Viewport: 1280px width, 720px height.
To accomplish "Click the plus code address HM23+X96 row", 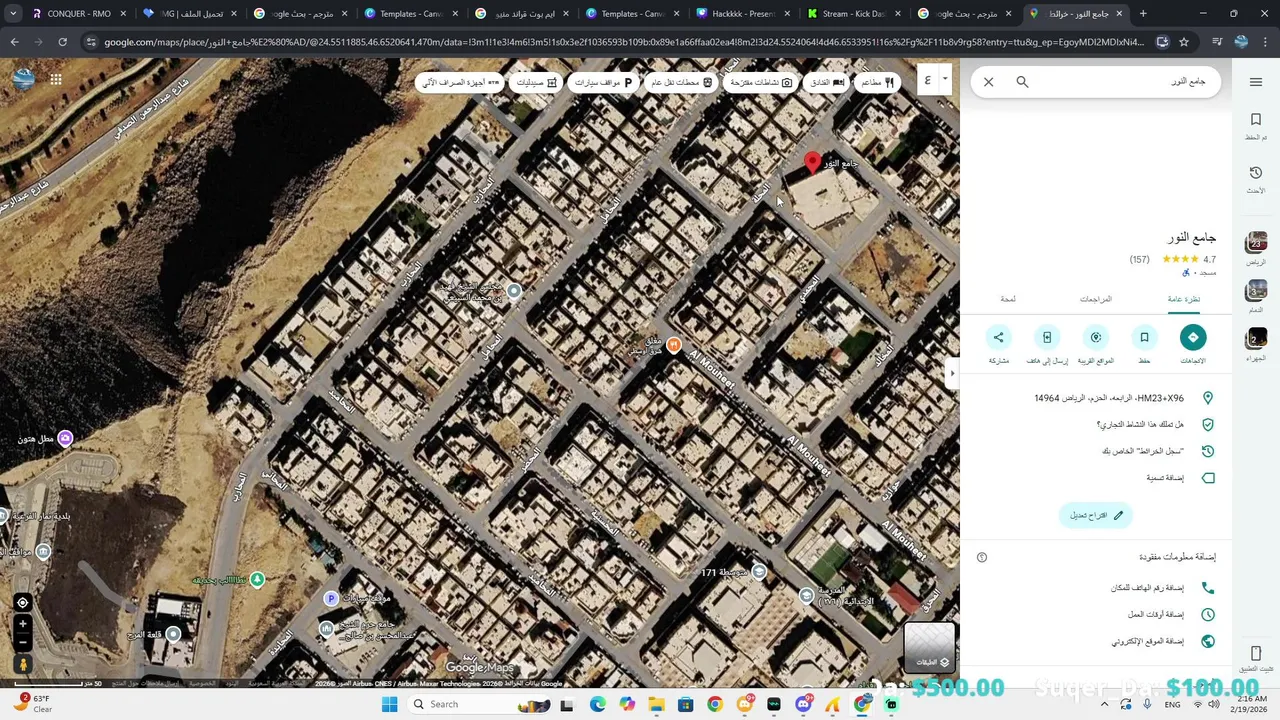I will 1096,398.
